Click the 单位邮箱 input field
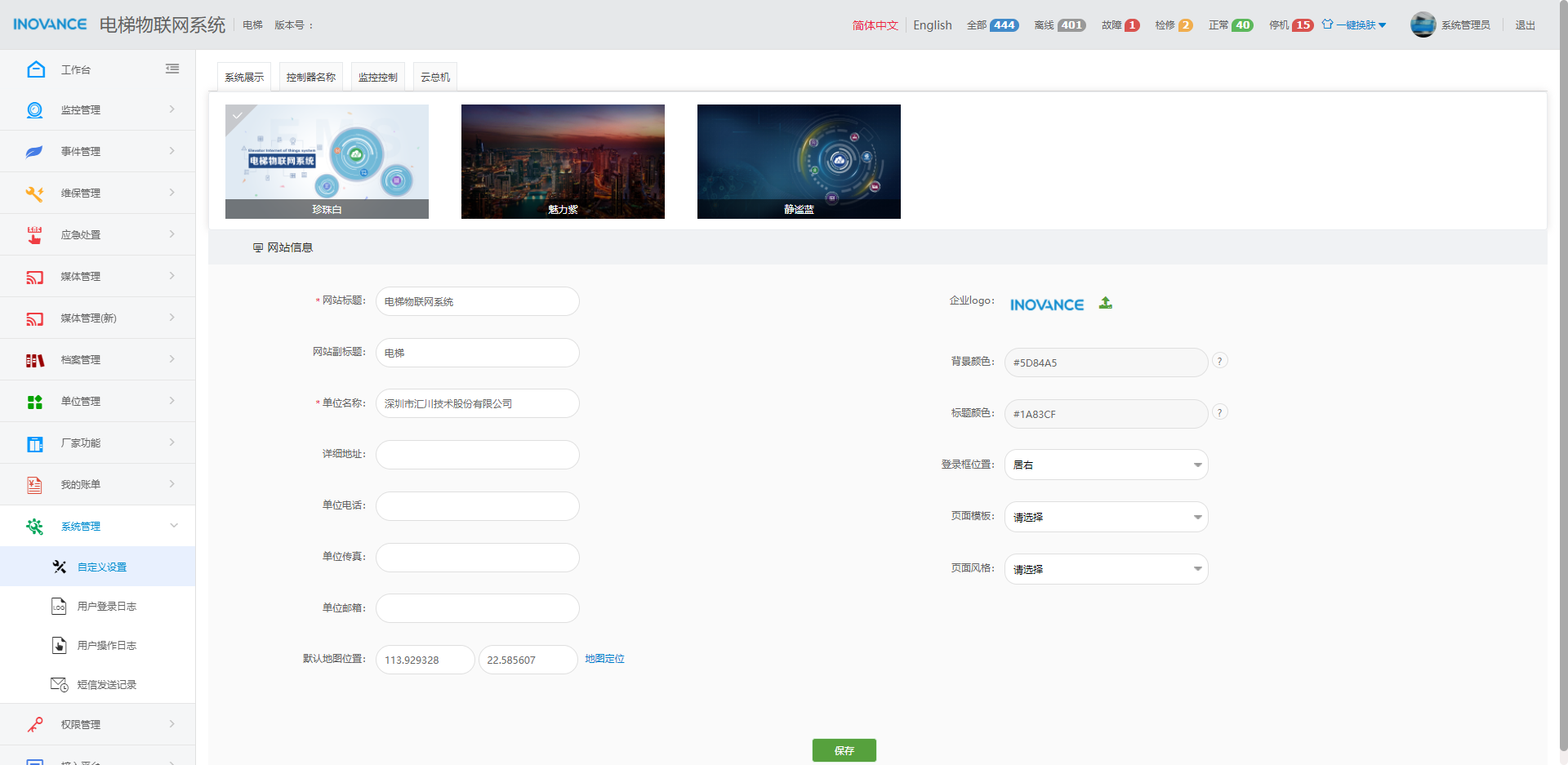Screen dimensions: 1568x765 [x=478, y=608]
